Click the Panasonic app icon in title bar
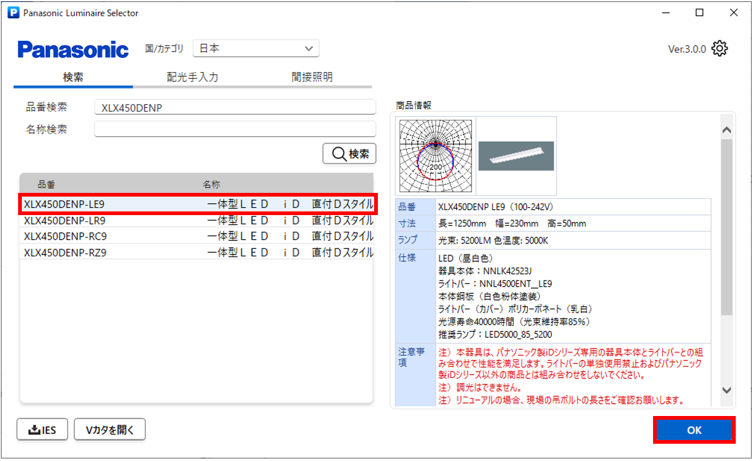Screen dimensions: 755x461 click(13, 13)
